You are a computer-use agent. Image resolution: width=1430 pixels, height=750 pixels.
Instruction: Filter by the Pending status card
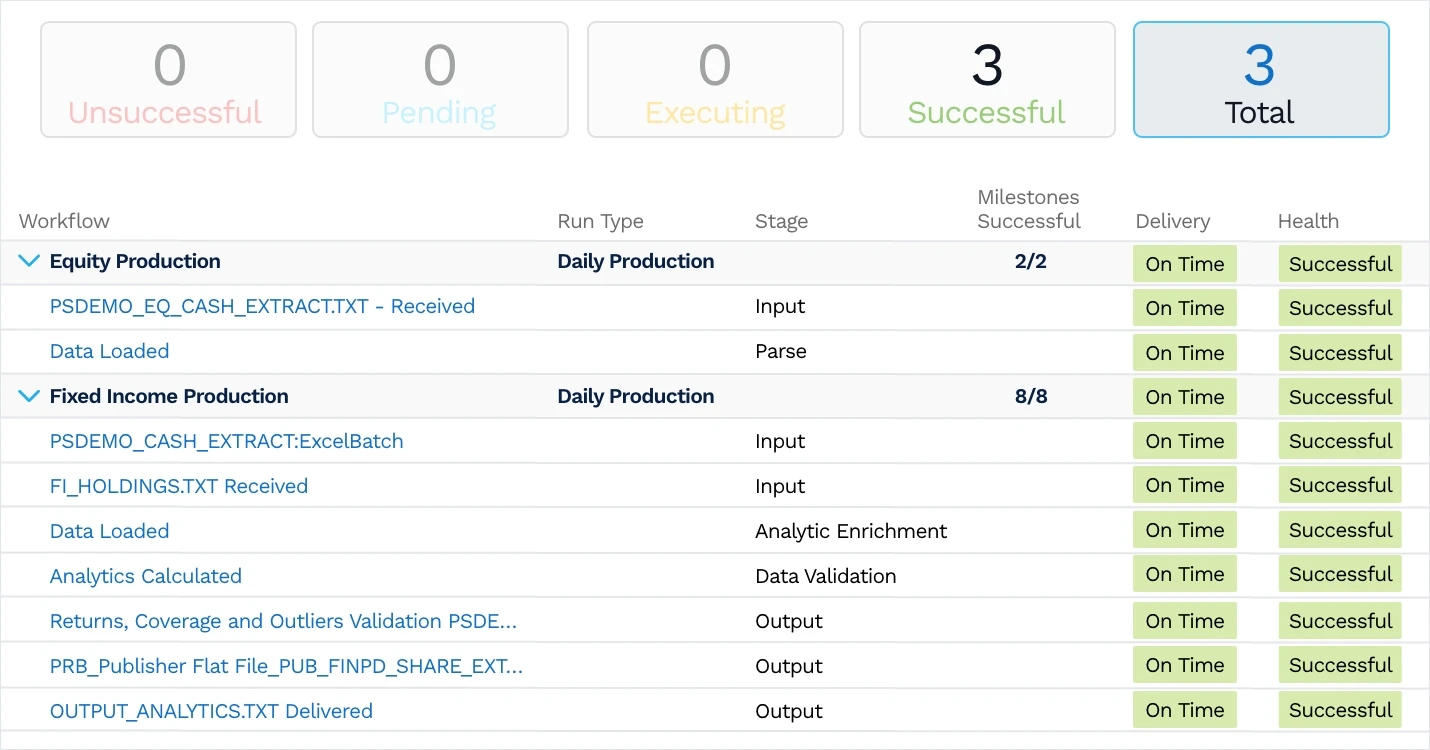(x=440, y=79)
